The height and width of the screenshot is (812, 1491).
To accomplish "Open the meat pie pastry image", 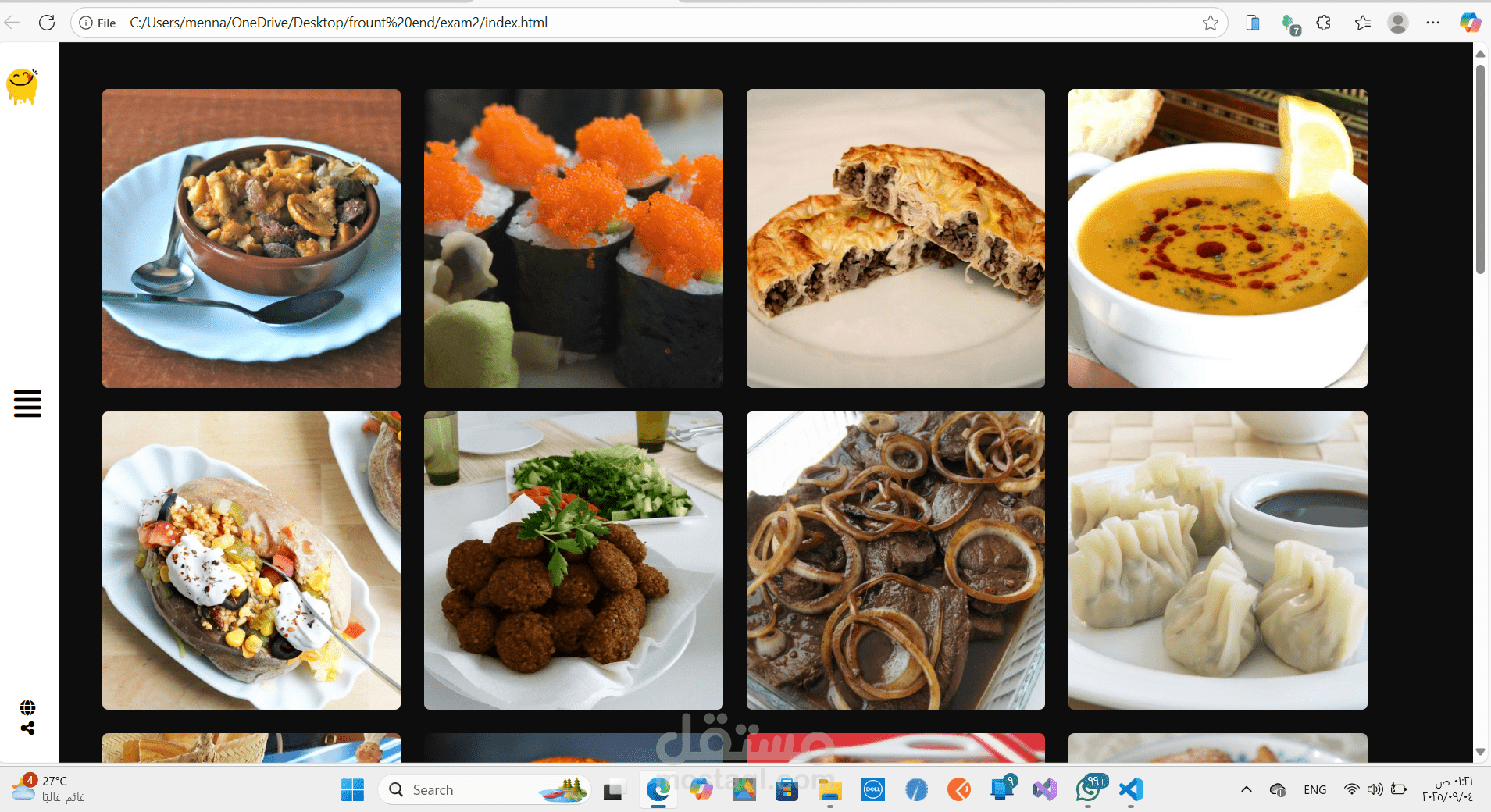I will [x=896, y=238].
